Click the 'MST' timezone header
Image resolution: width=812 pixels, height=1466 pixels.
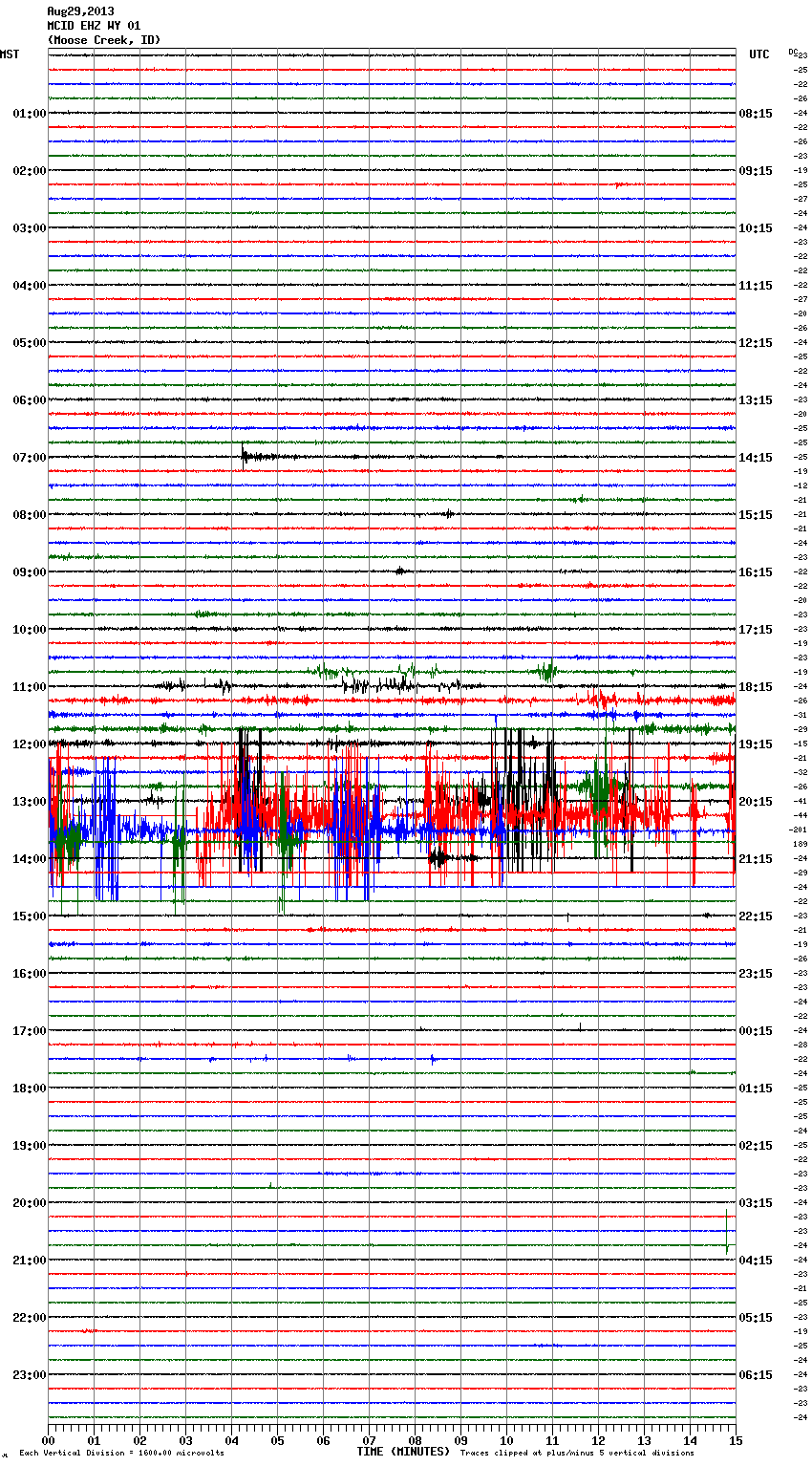(x=10, y=54)
